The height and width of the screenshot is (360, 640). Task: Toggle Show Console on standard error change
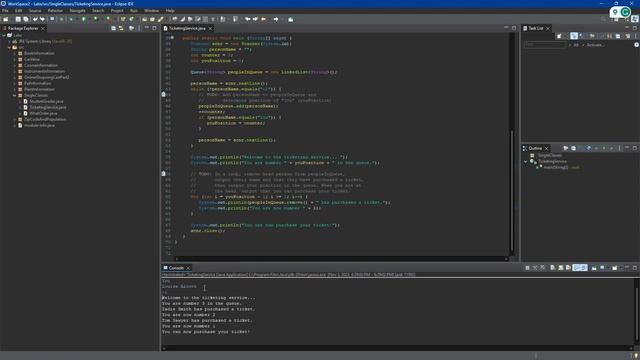(x=584, y=268)
